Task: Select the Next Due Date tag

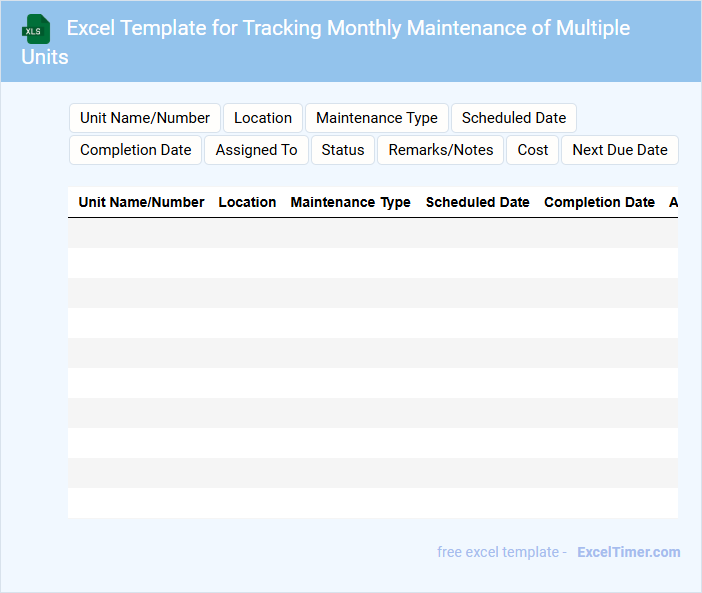Action: pos(620,150)
